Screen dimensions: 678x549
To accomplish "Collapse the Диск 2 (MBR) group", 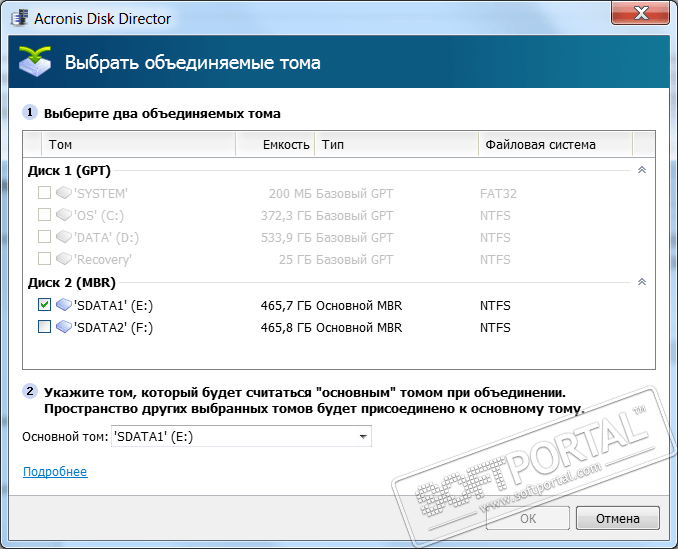I will [642, 282].
